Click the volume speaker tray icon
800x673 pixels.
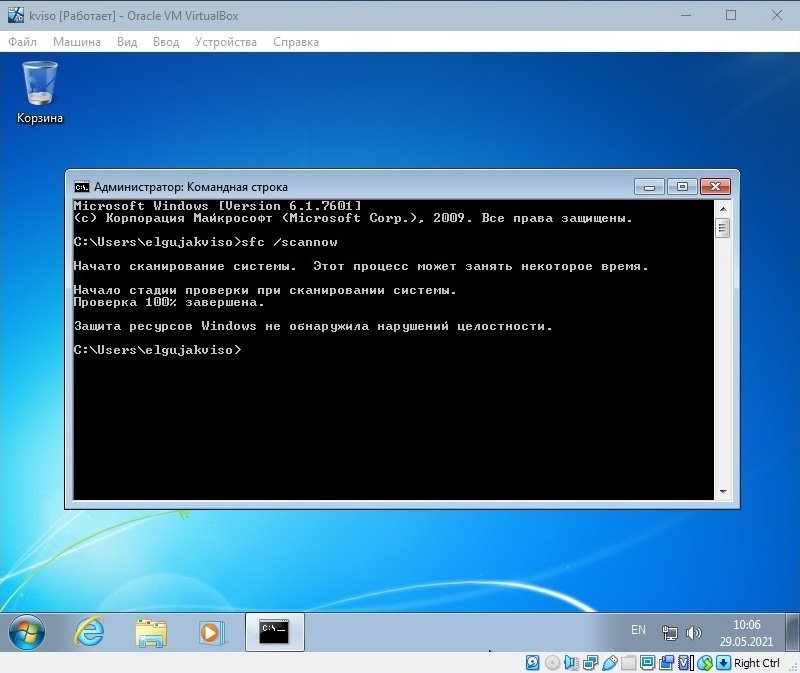695,633
